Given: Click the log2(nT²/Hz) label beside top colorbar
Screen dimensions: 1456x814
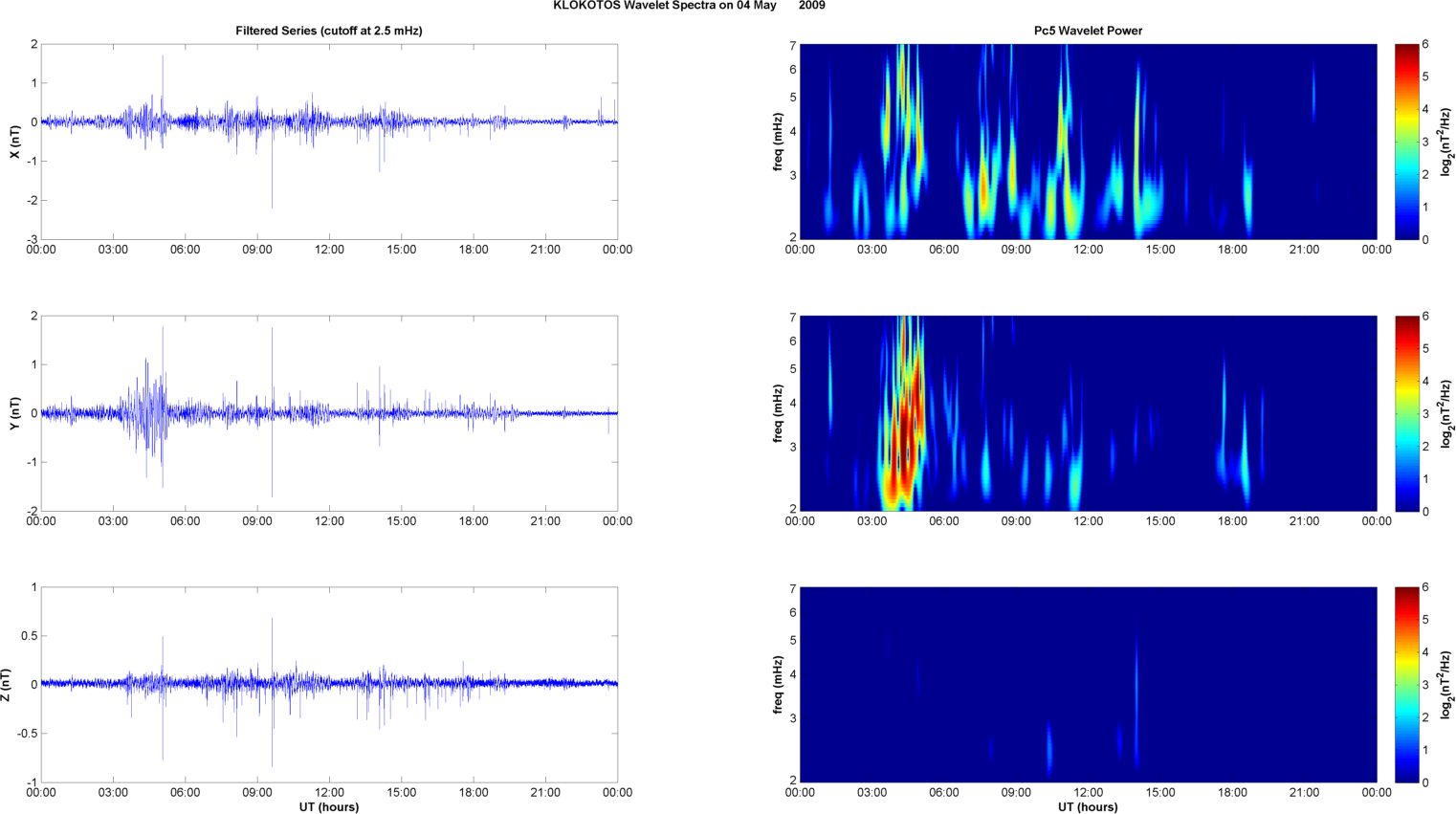Looking at the screenshot, I should [1446, 142].
